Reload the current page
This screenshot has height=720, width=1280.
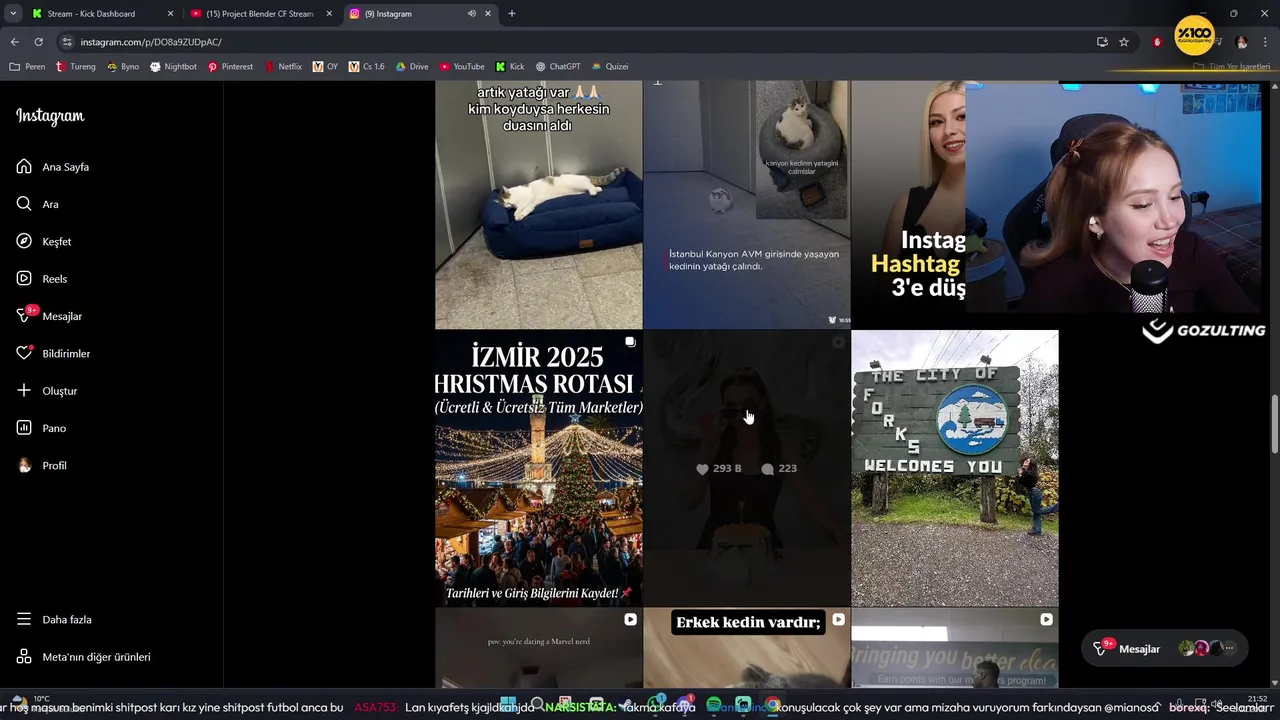(x=39, y=42)
